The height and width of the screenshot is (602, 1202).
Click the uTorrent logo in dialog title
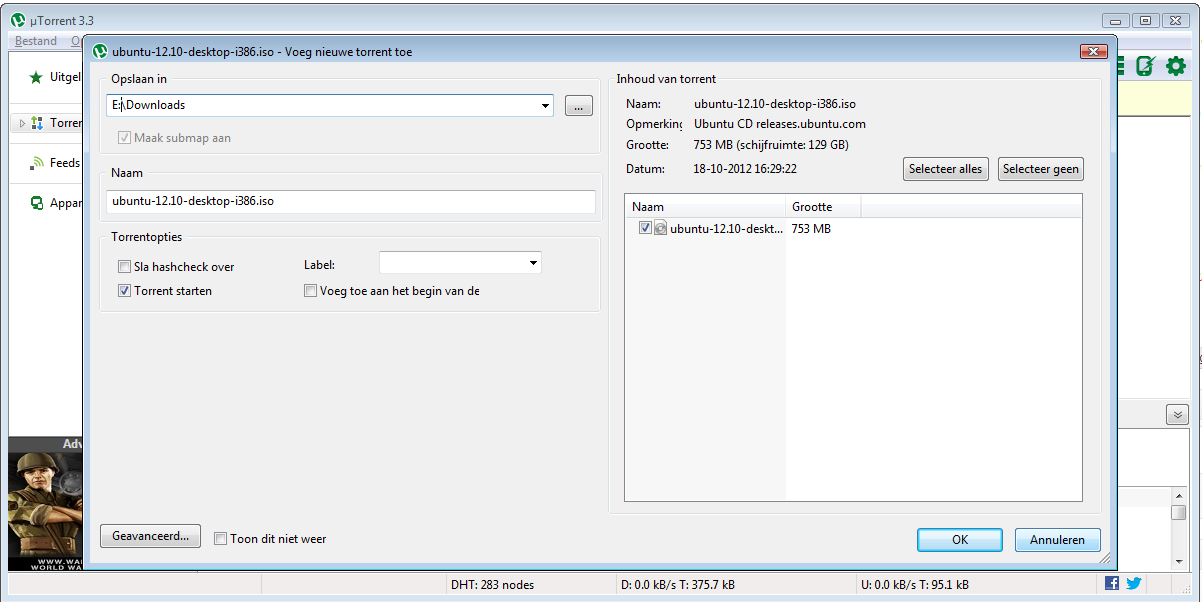100,51
